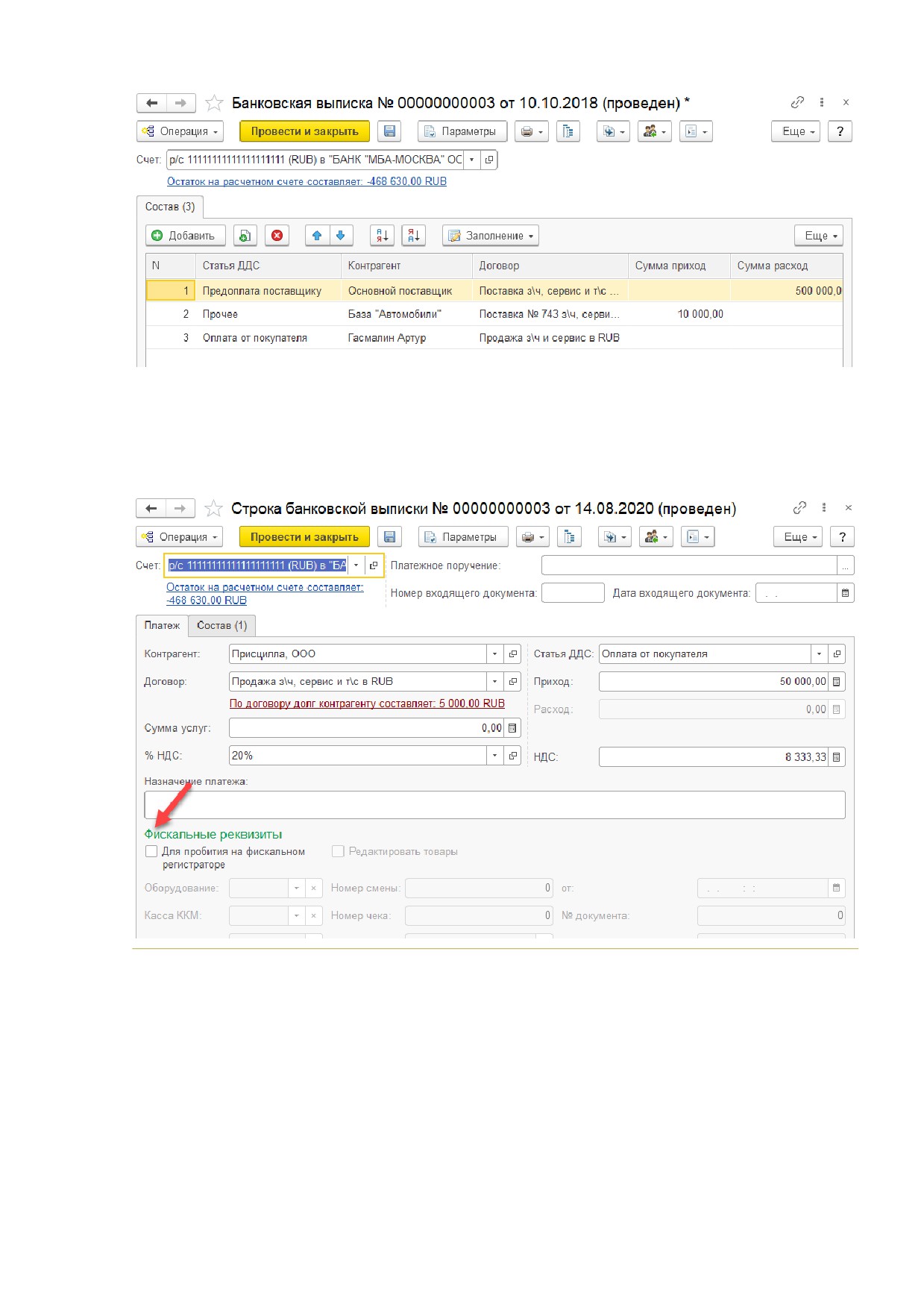
Task: Expand Статья ДДС dropdown arrow
Action: pos(819,654)
